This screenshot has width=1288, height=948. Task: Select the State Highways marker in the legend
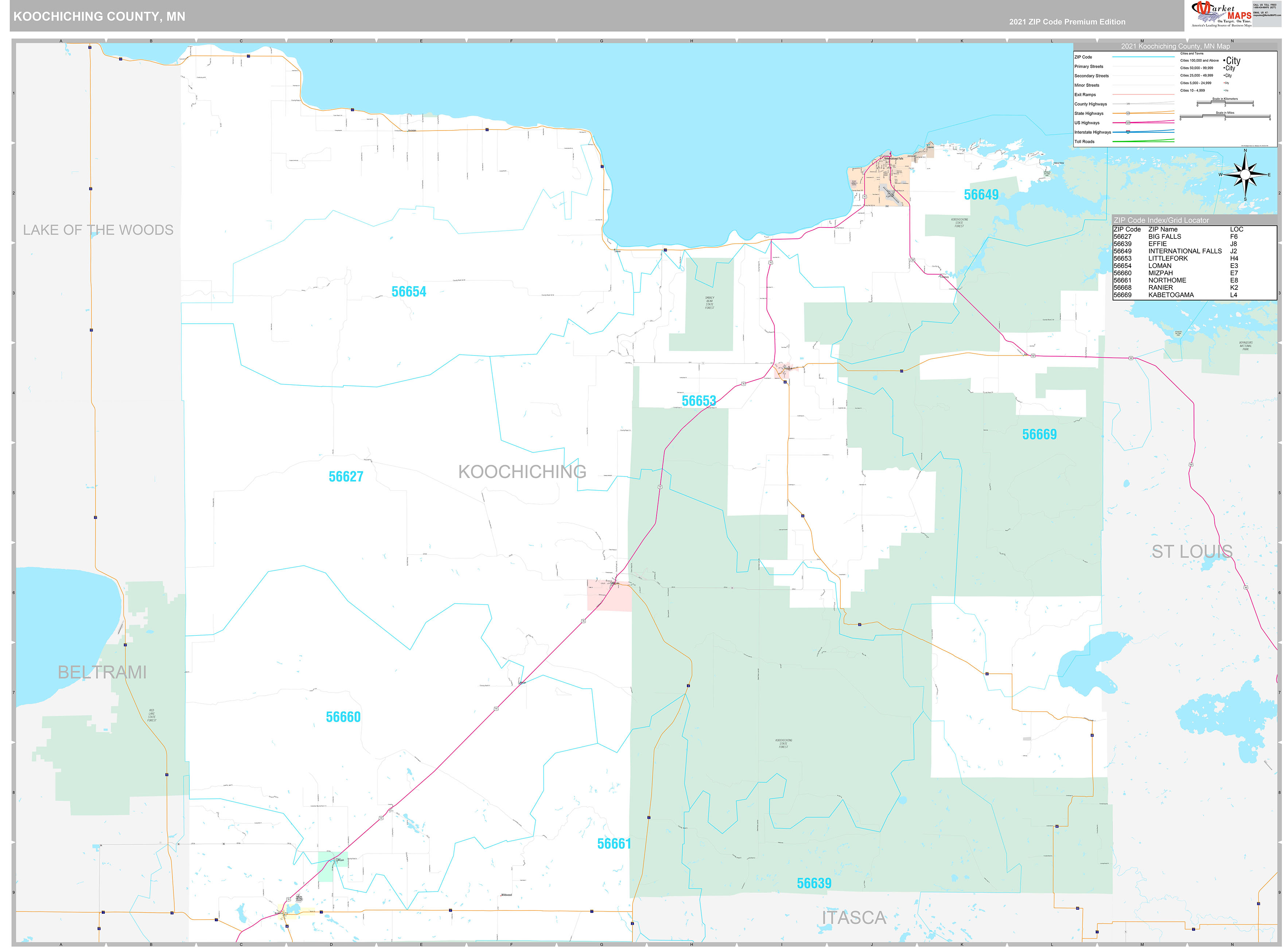click(1129, 114)
